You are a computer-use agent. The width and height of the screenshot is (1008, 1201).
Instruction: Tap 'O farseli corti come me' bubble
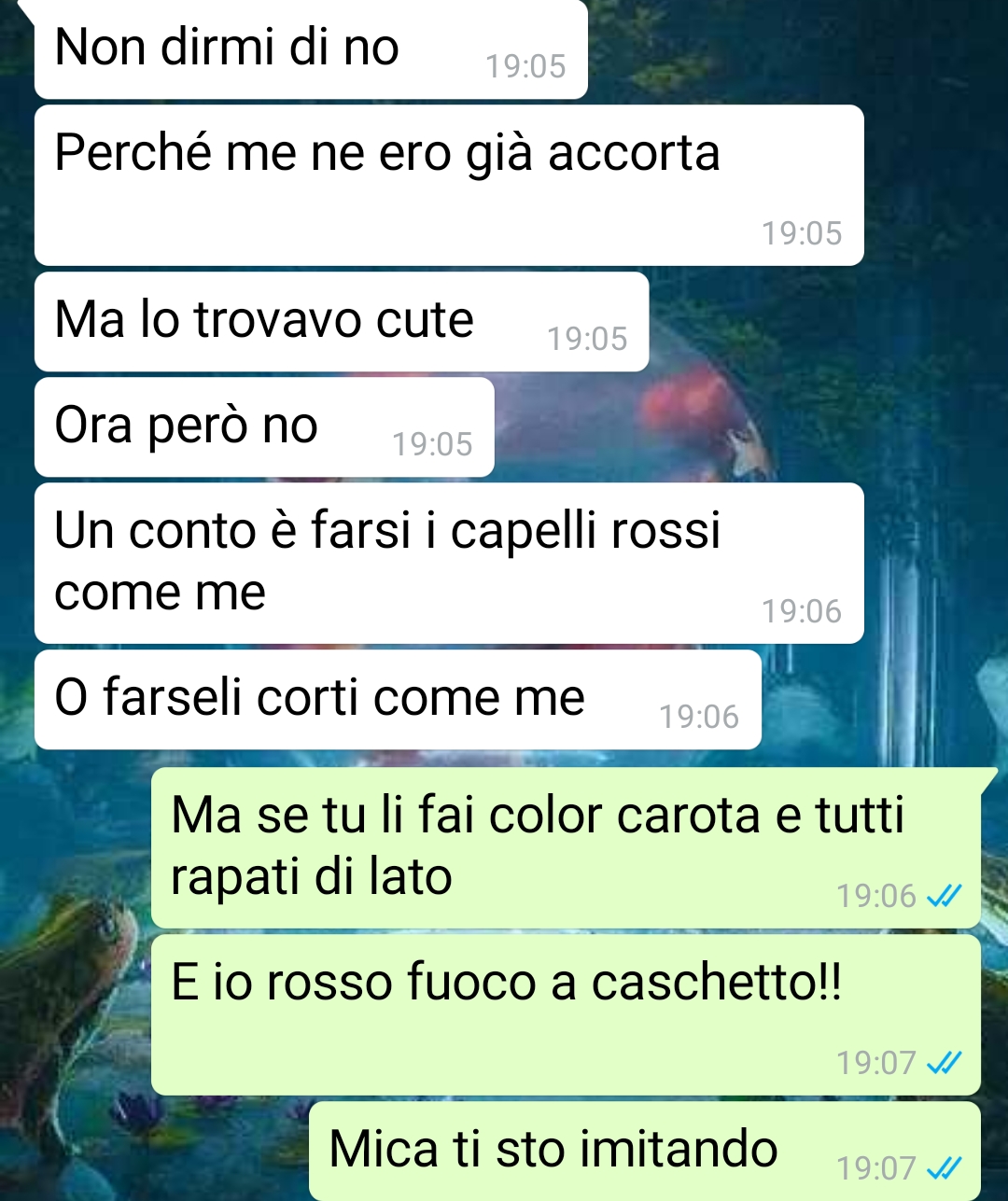click(398, 700)
